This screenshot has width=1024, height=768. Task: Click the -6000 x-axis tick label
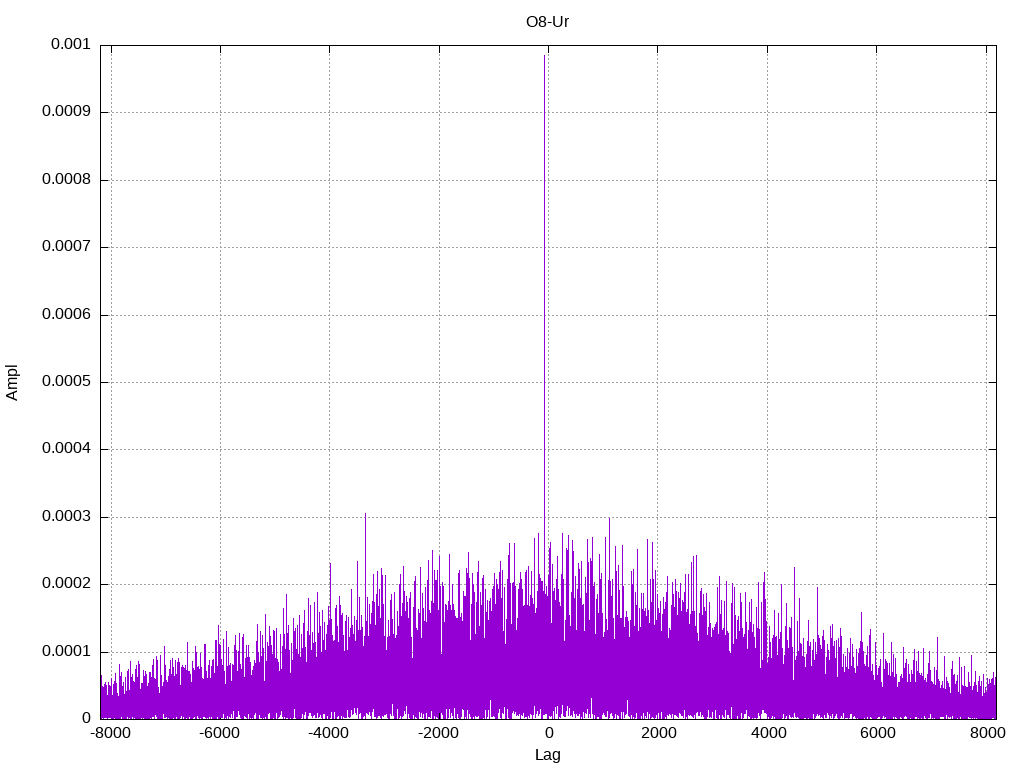219,734
